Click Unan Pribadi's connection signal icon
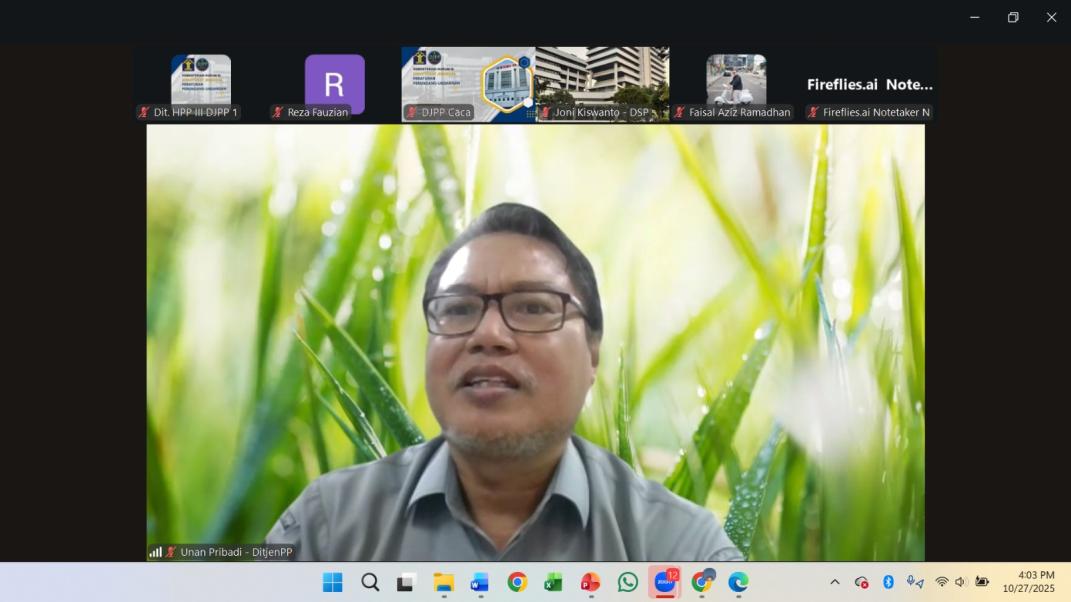Screen dimensions: 1071x602 (155, 552)
